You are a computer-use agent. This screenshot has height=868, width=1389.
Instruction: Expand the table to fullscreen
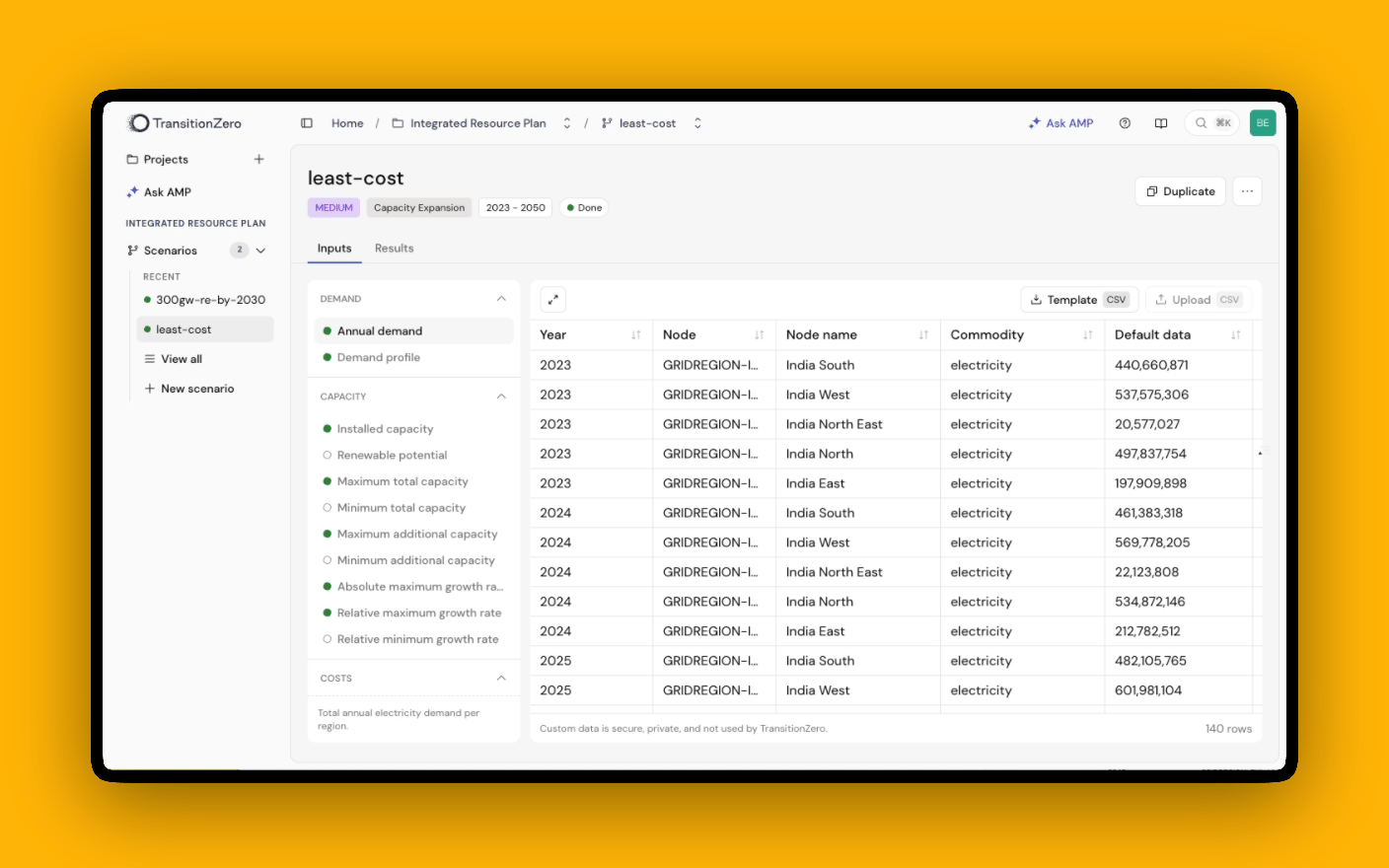pyautogui.click(x=553, y=300)
